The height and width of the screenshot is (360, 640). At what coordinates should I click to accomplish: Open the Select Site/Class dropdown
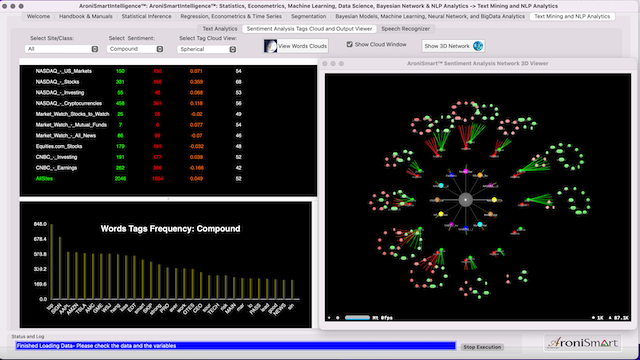point(62,49)
